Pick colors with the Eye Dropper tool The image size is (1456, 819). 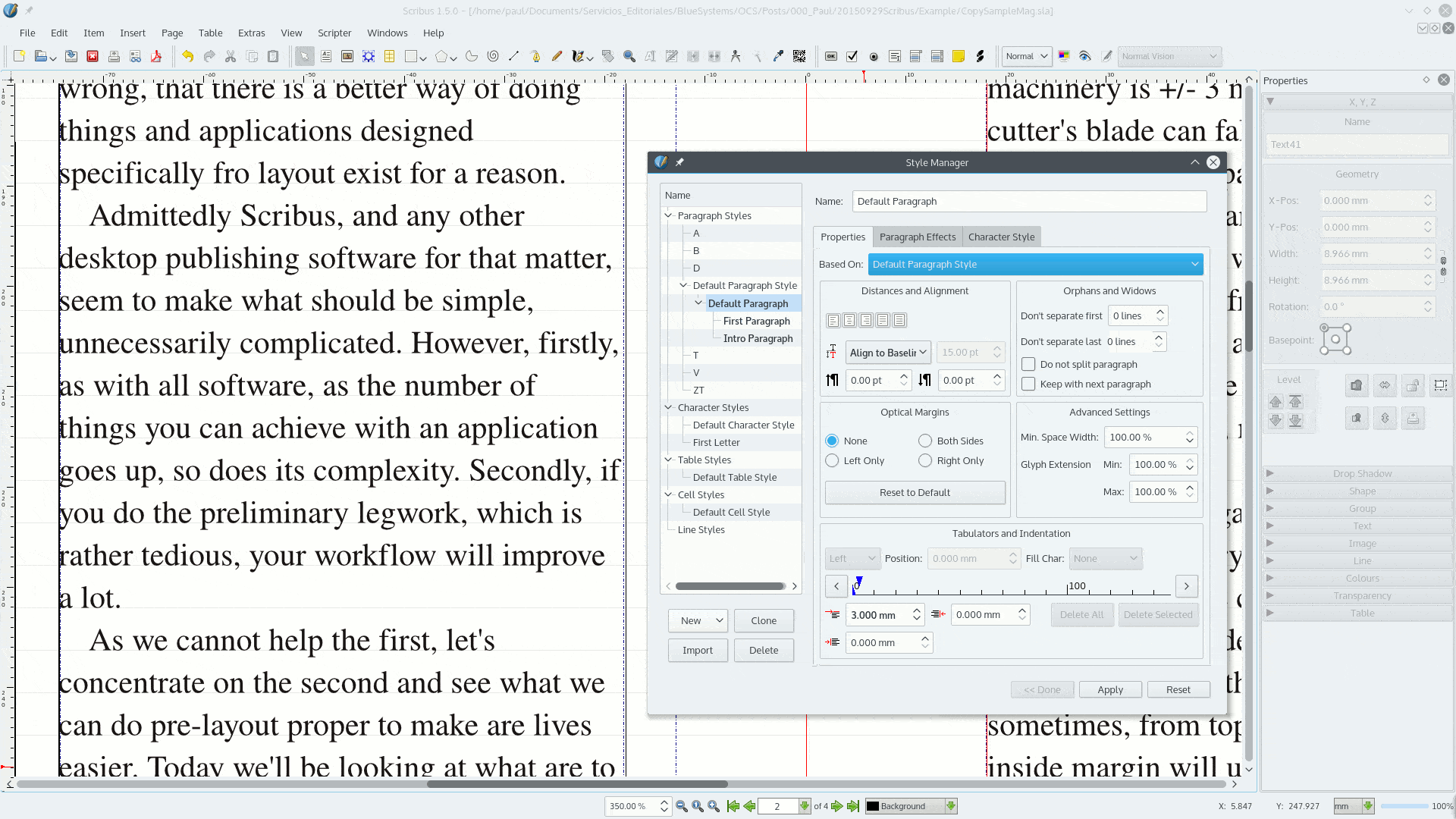[x=777, y=56]
